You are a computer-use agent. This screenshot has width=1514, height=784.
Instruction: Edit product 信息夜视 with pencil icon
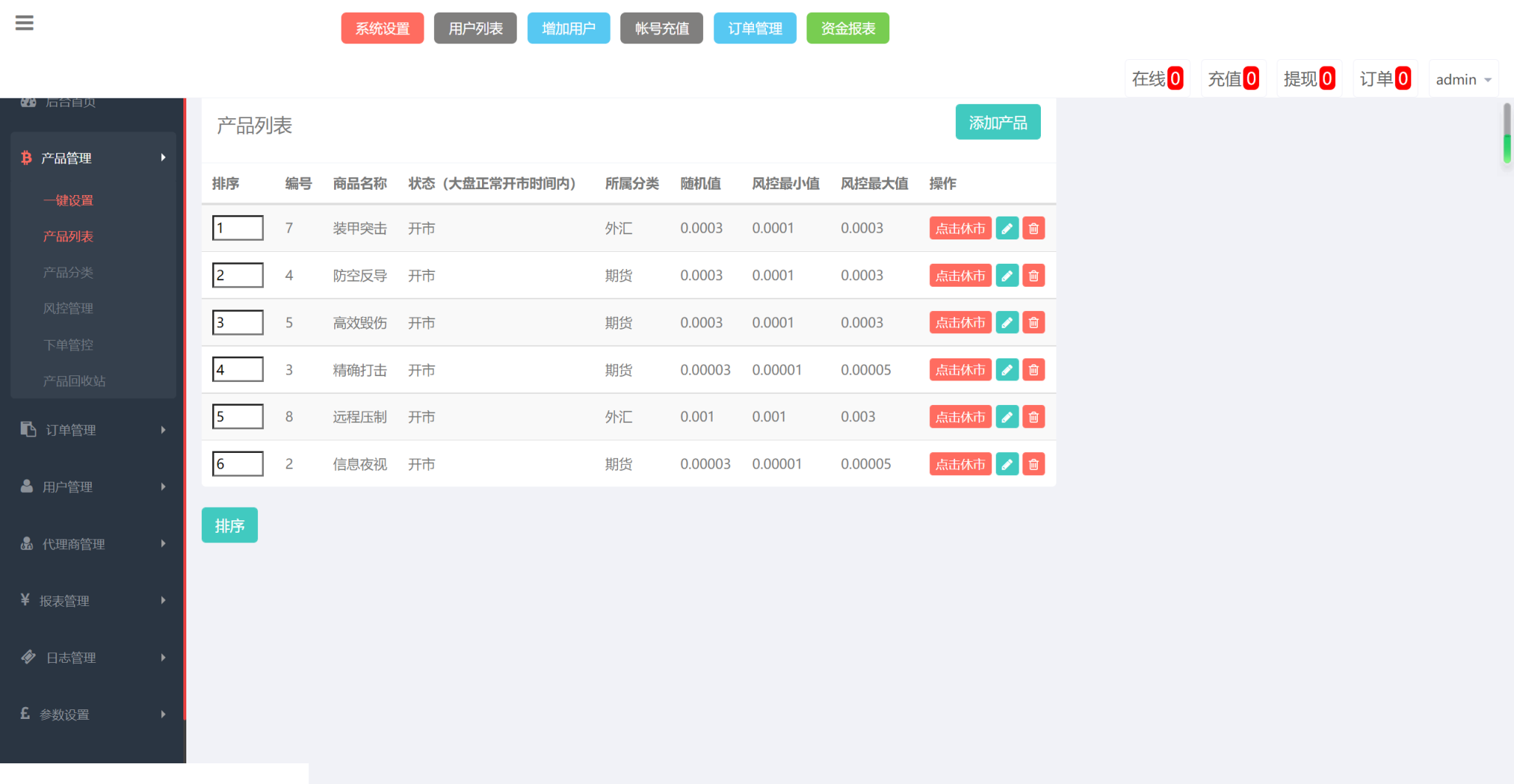tap(1007, 464)
